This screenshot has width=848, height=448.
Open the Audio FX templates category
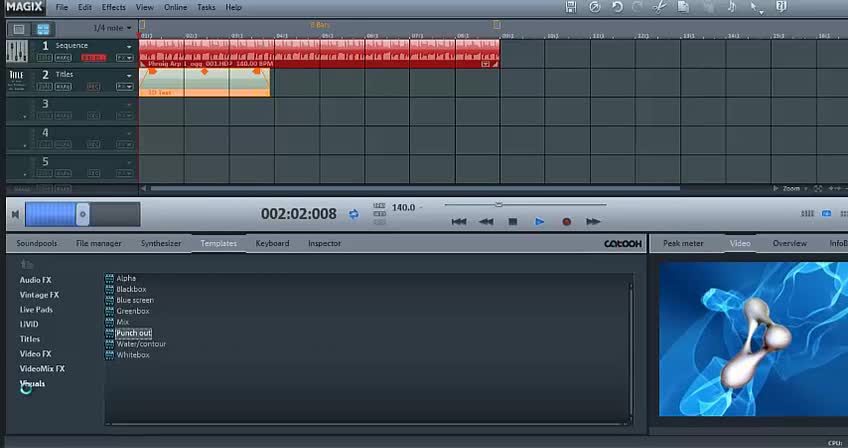pos(36,280)
